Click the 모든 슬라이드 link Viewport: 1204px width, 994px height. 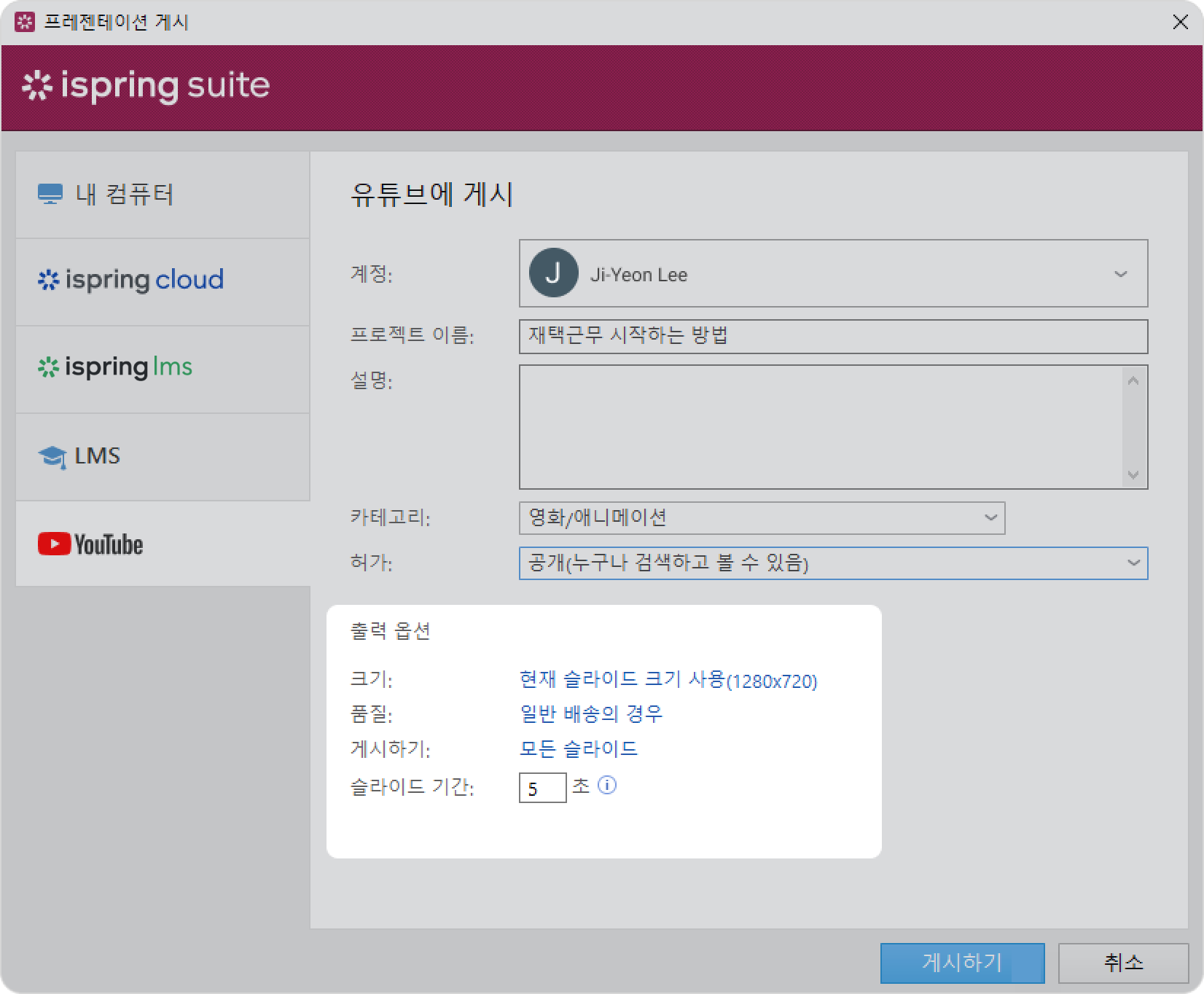click(x=578, y=749)
